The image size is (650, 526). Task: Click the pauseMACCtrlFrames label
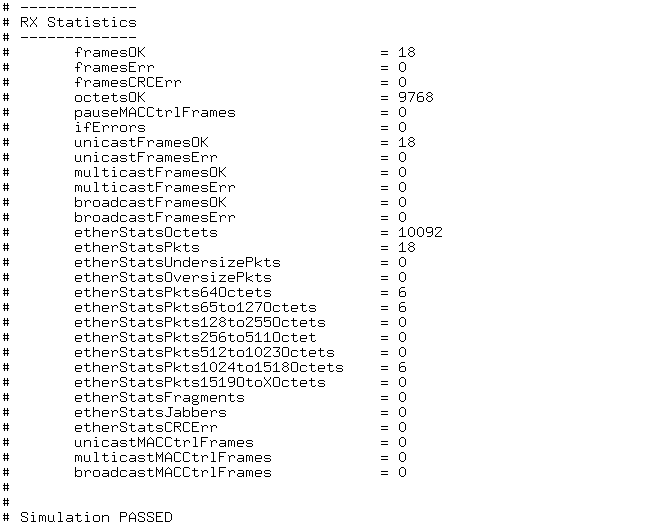click(x=154, y=112)
